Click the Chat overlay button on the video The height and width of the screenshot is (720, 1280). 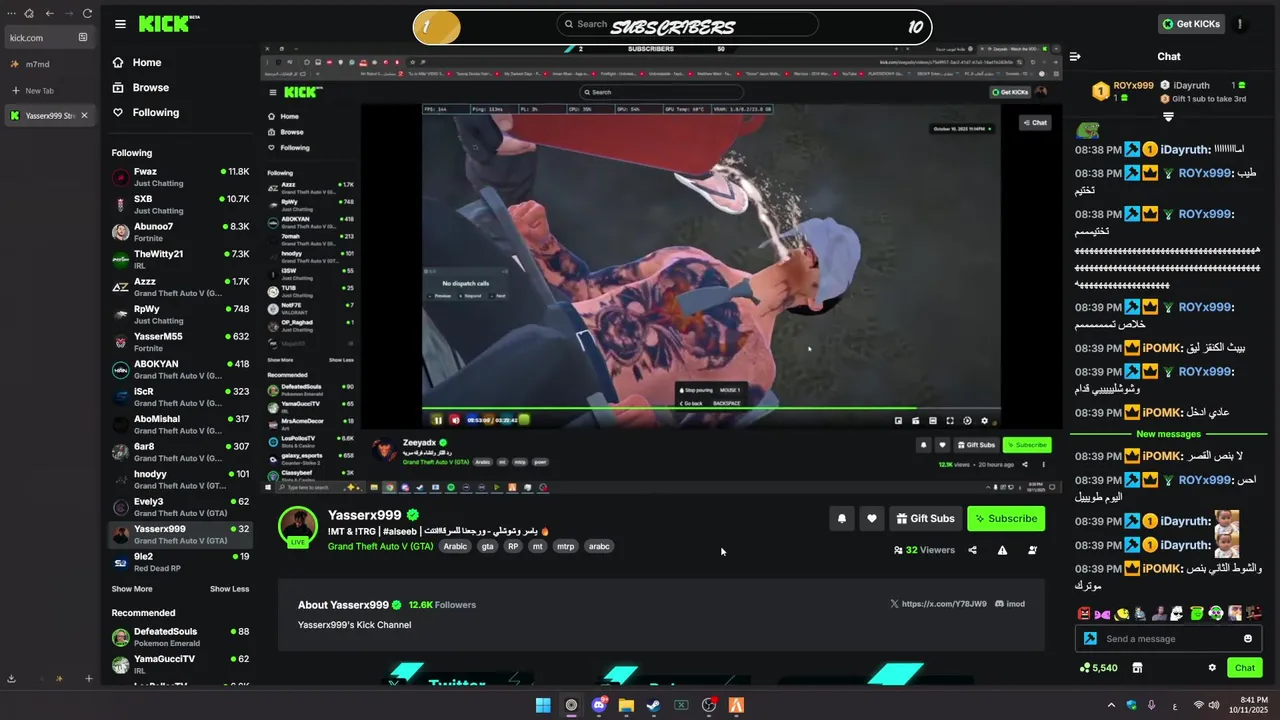[1034, 122]
